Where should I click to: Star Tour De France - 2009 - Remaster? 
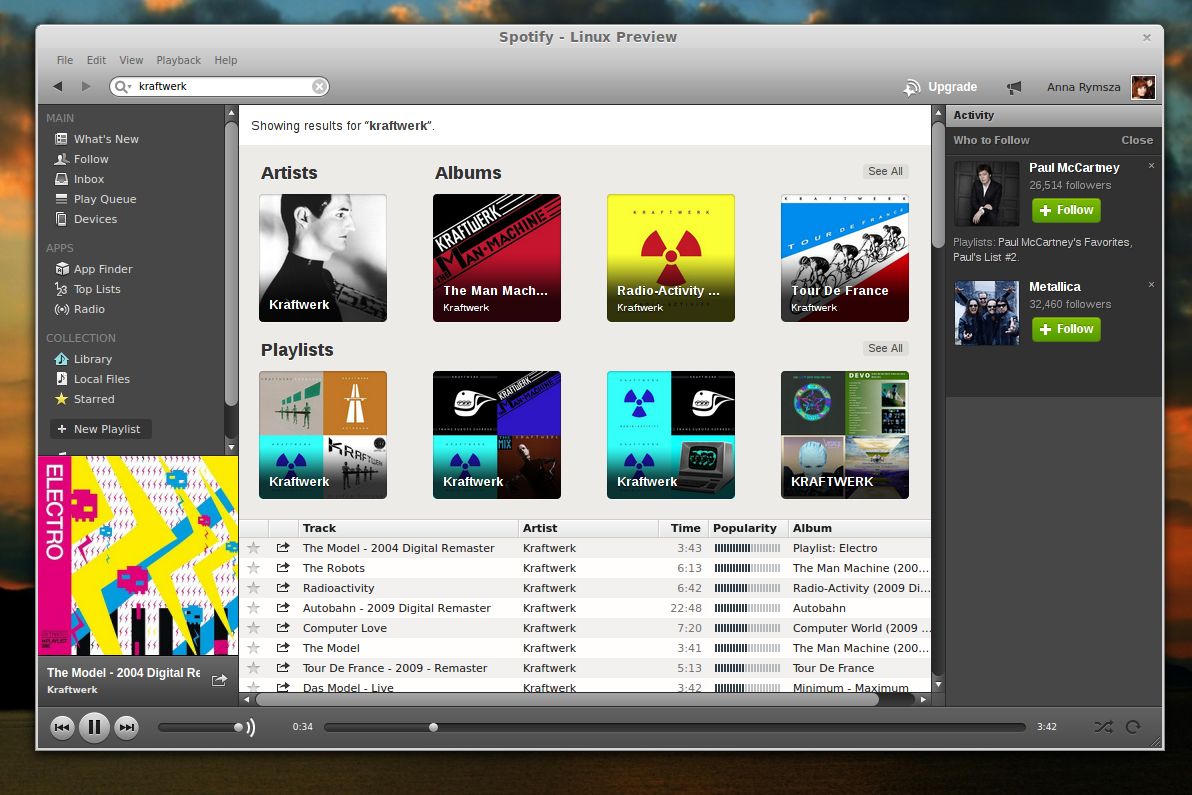click(254, 668)
